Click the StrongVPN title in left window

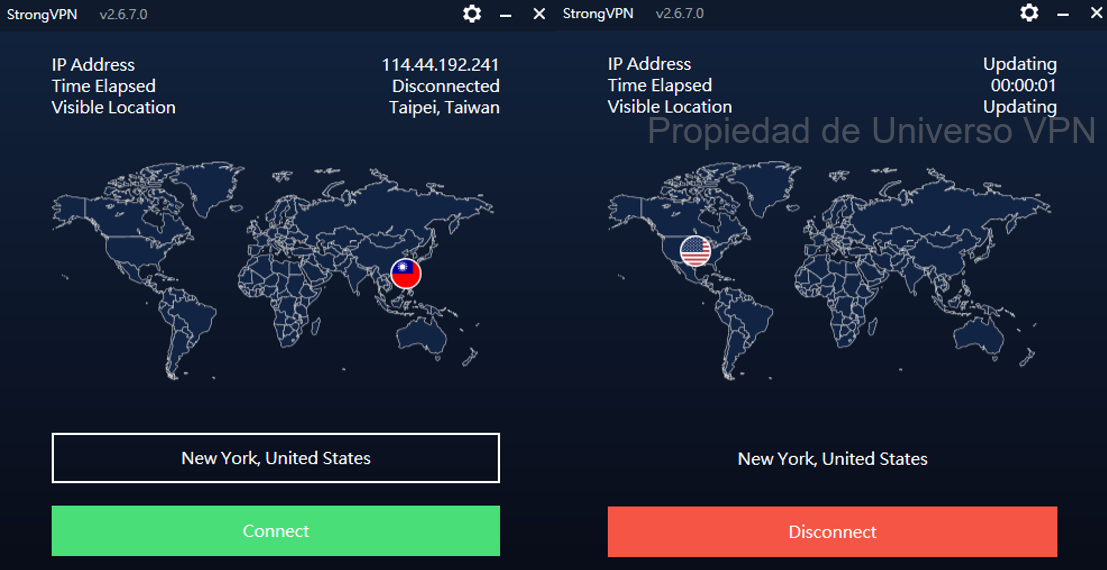tap(42, 14)
